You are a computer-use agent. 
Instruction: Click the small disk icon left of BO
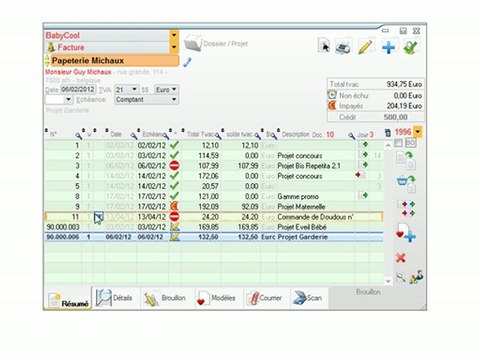(398, 143)
